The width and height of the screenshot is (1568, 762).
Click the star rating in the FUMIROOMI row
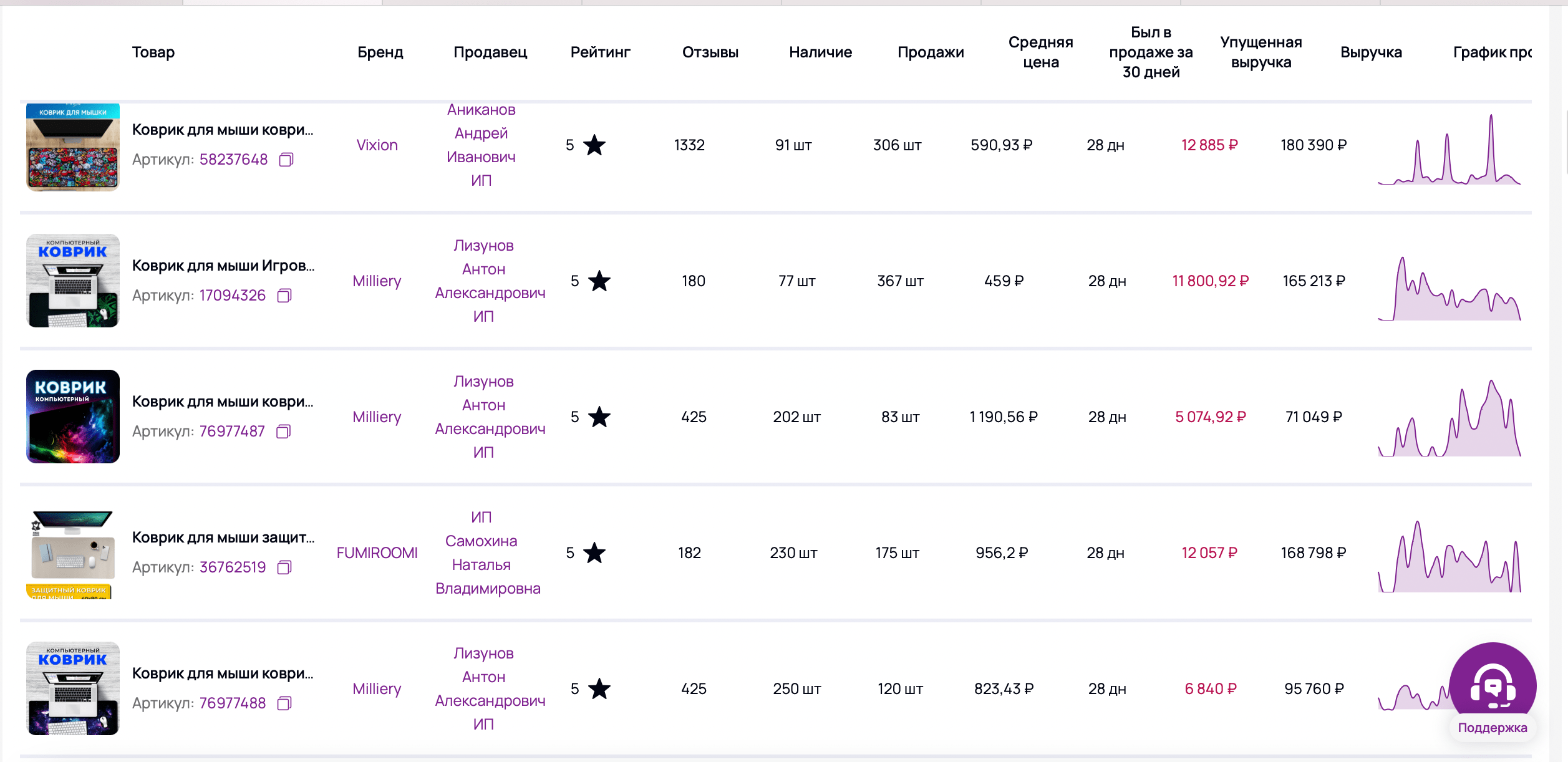[x=594, y=553]
